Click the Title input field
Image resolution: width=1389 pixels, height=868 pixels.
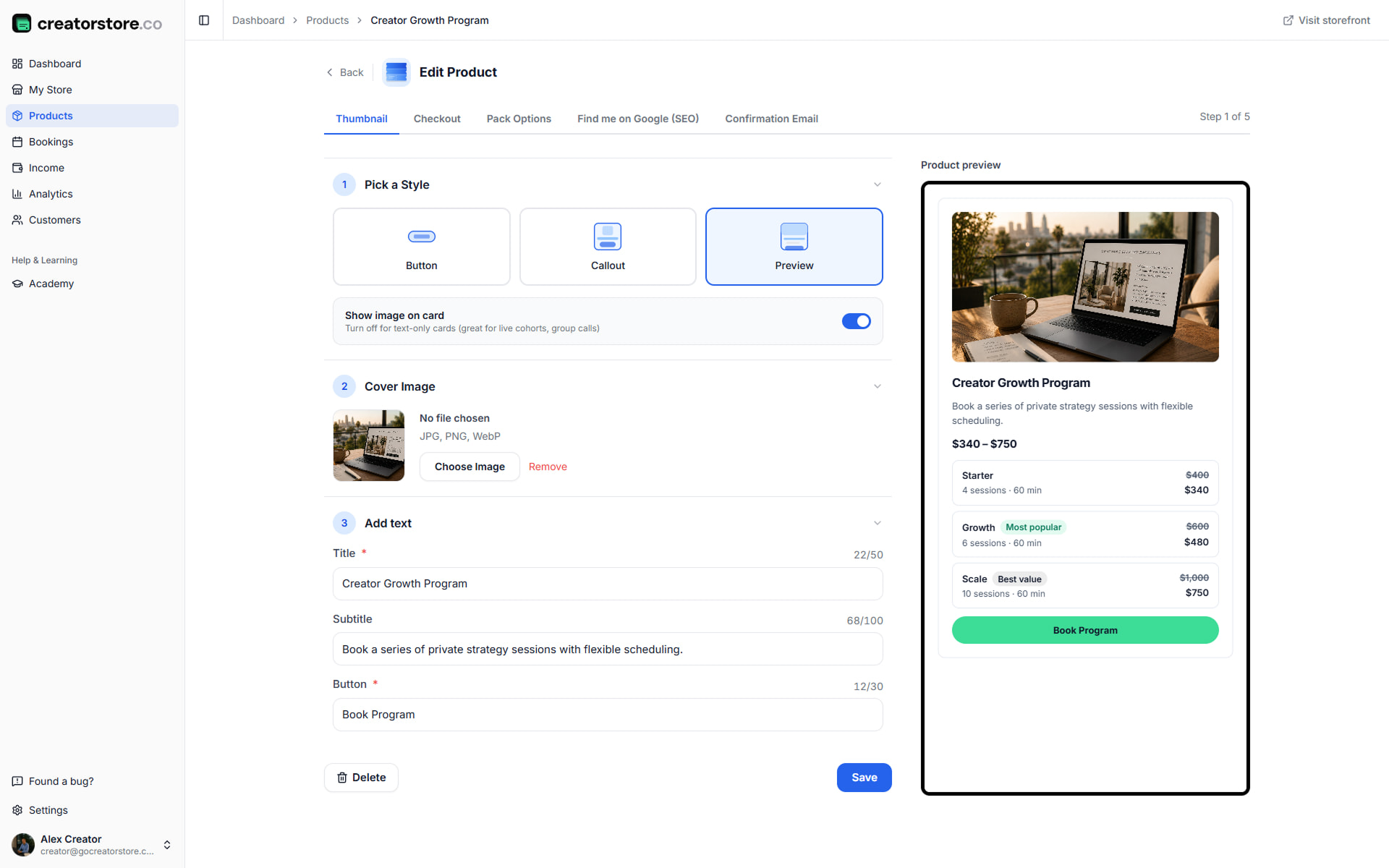(608, 584)
